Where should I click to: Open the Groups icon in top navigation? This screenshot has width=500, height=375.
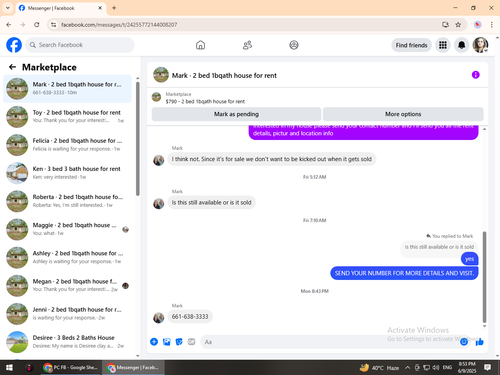click(x=294, y=45)
